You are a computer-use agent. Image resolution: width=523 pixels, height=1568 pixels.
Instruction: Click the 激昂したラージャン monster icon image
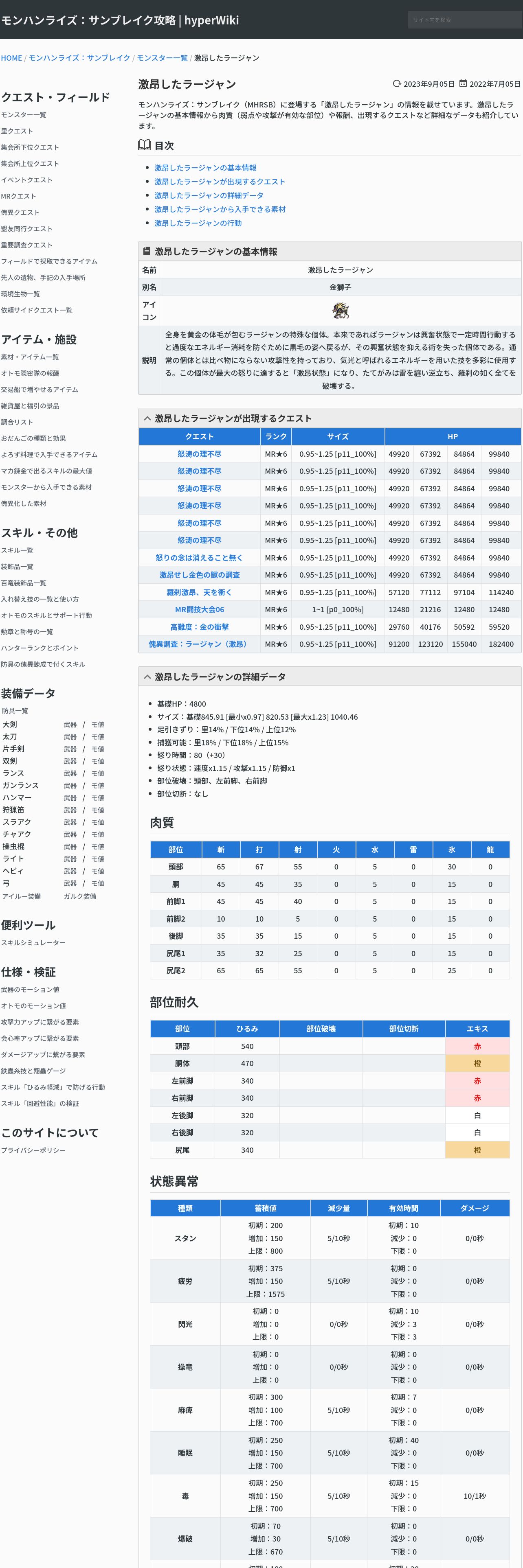[341, 311]
